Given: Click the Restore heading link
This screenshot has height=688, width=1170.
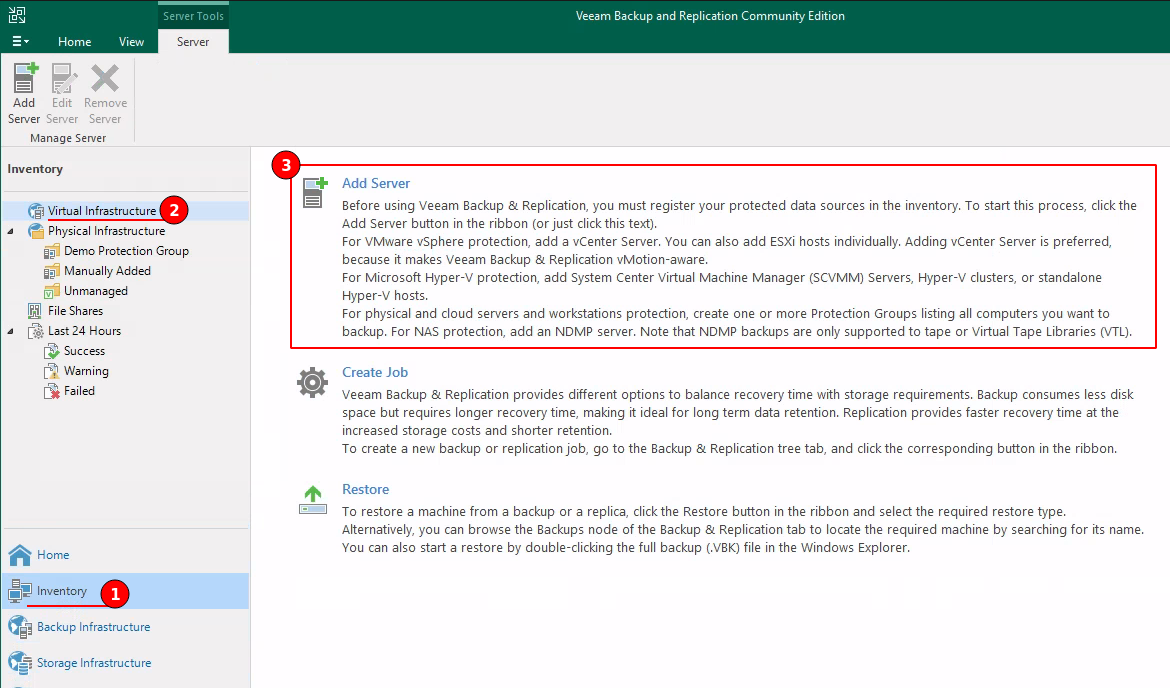Looking at the screenshot, I should pyautogui.click(x=366, y=490).
